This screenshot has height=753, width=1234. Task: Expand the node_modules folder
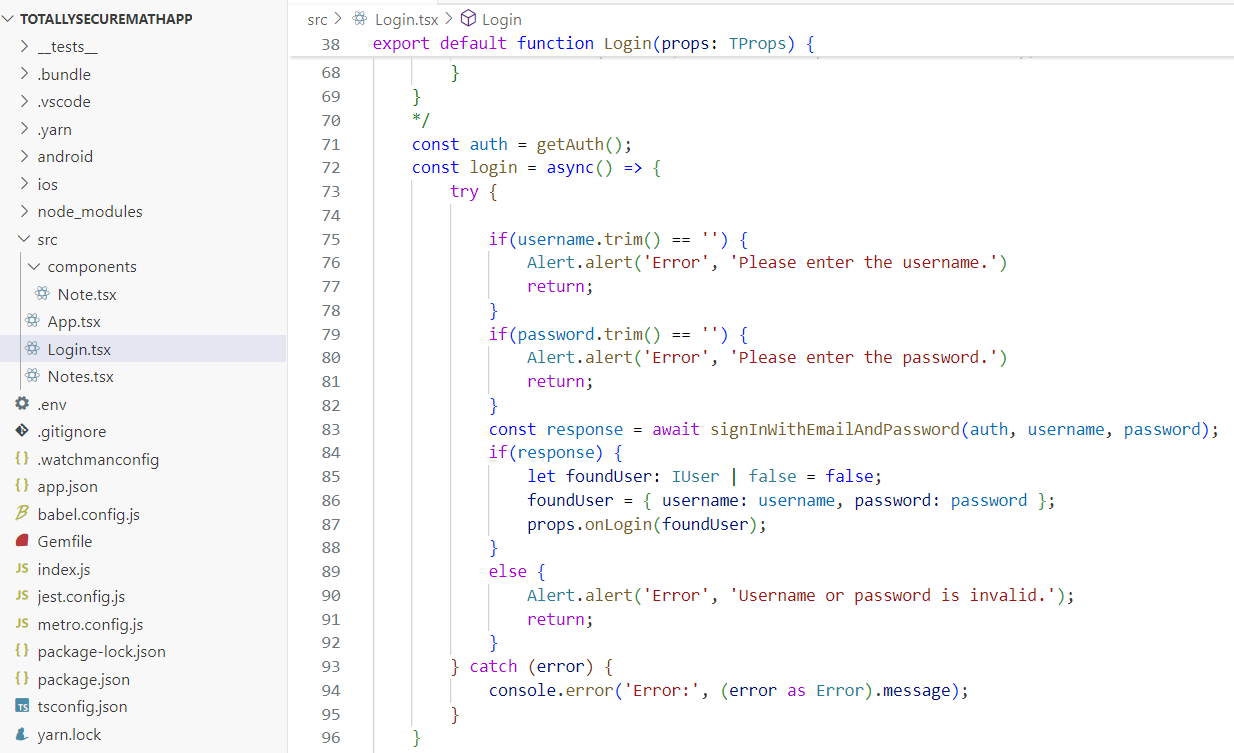pos(25,212)
